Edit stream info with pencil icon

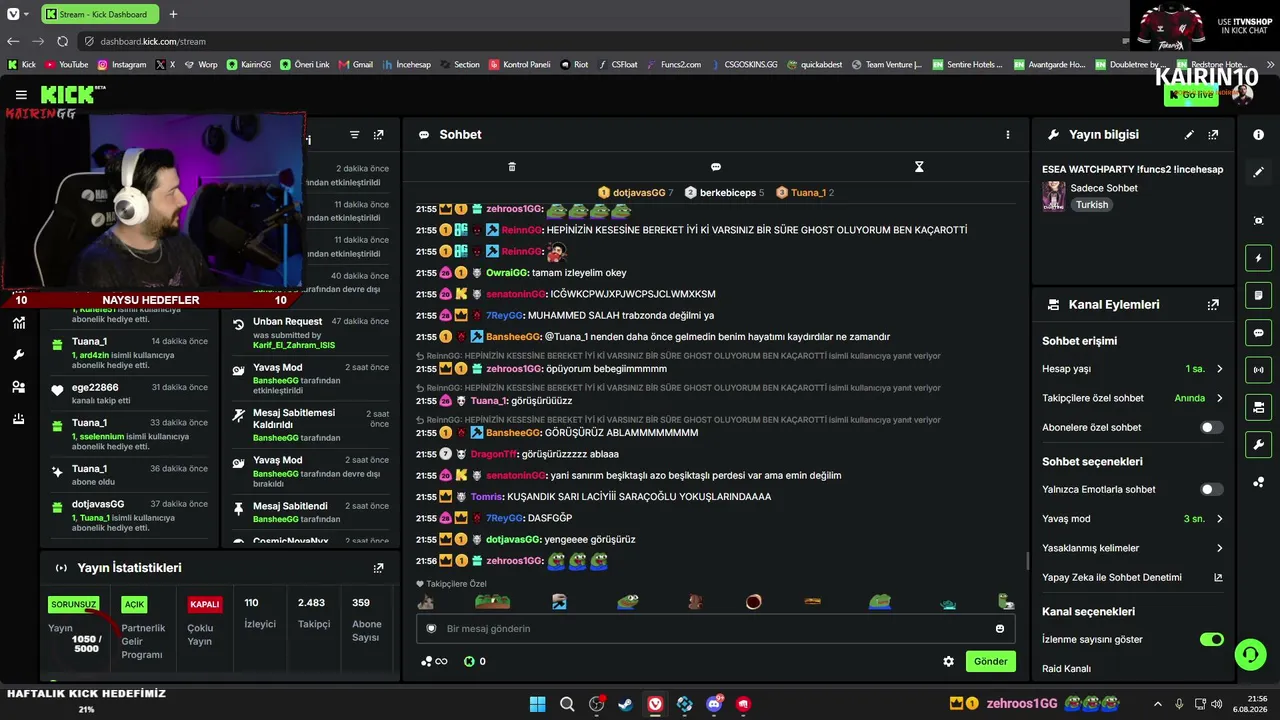tap(1189, 135)
